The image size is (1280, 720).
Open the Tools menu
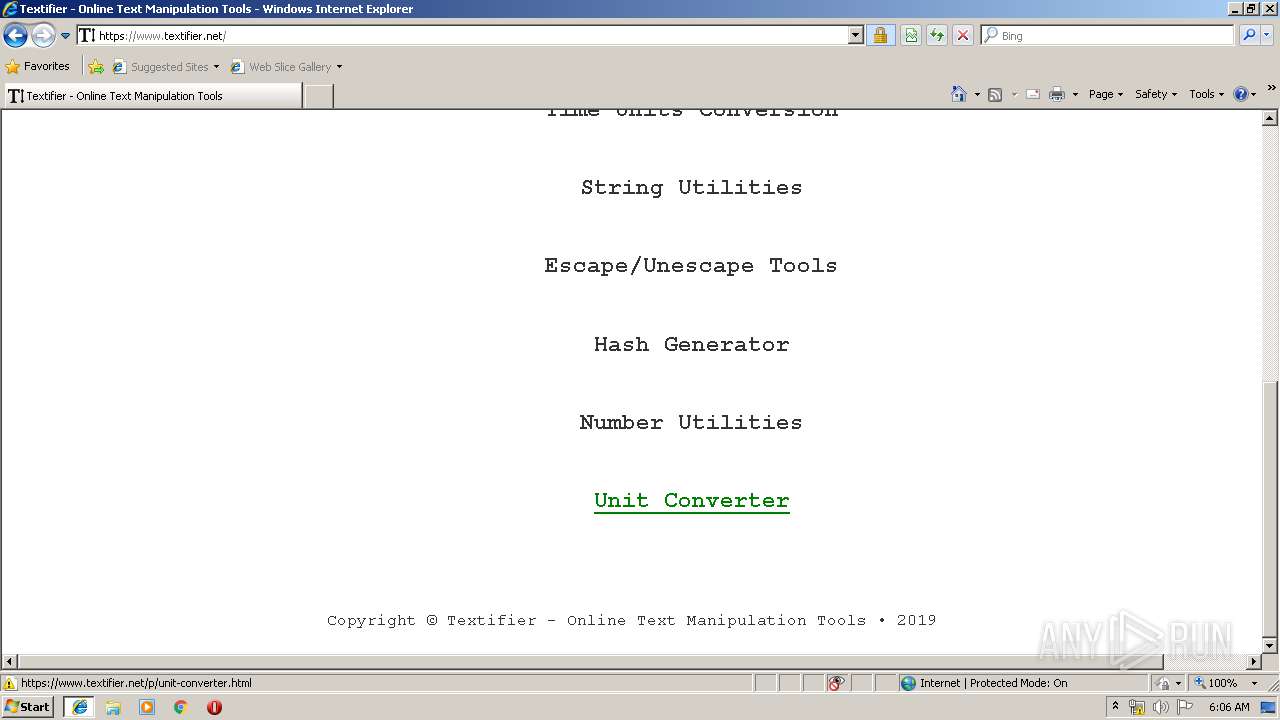pos(1206,94)
